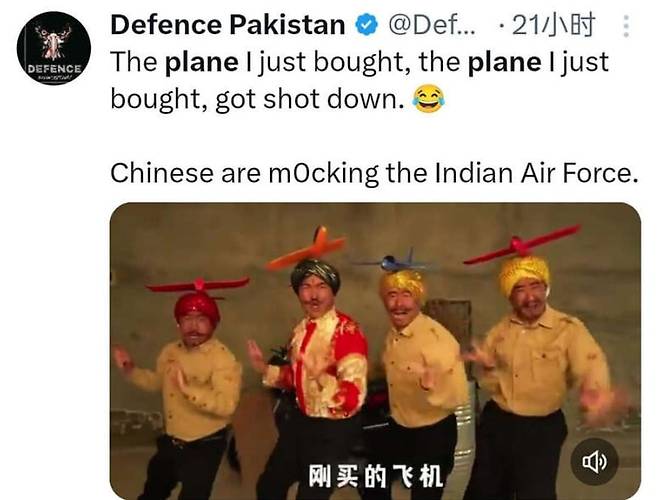Click the blue verified badge

click(x=367, y=25)
